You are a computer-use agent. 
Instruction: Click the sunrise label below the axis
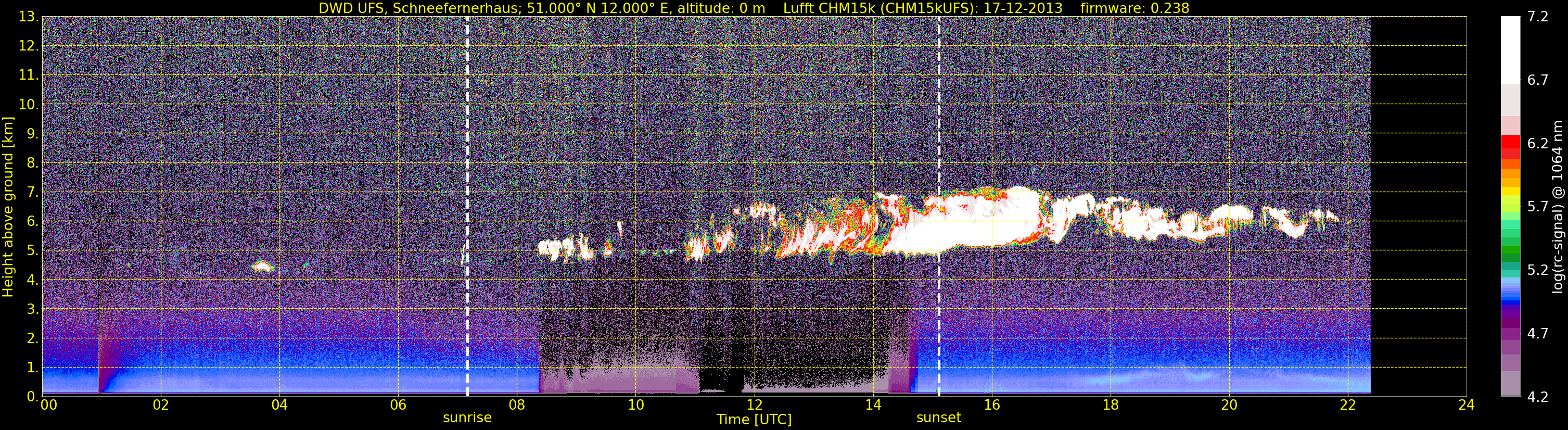coord(467,418)
